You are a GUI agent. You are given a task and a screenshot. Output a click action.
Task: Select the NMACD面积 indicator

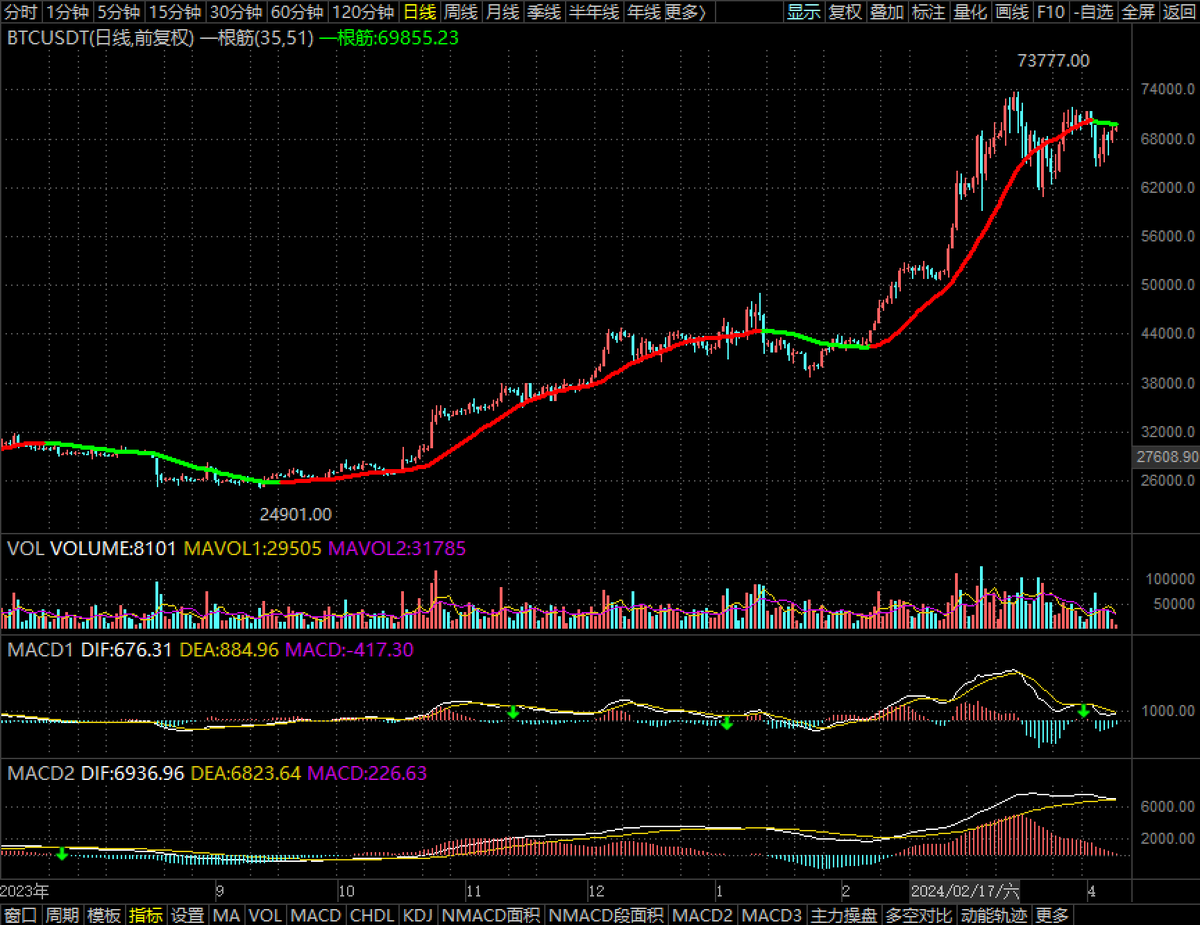tap(491, 915)
